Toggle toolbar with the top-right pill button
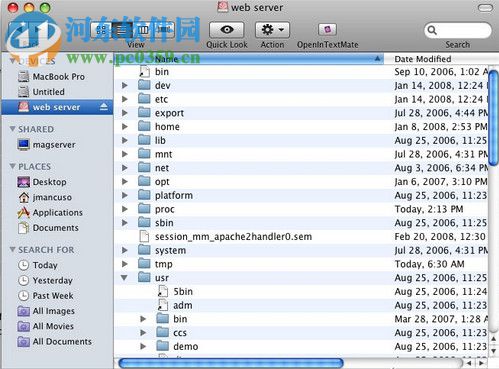The image size is (499, 369). pyautogui.click(x=485, y=8)
